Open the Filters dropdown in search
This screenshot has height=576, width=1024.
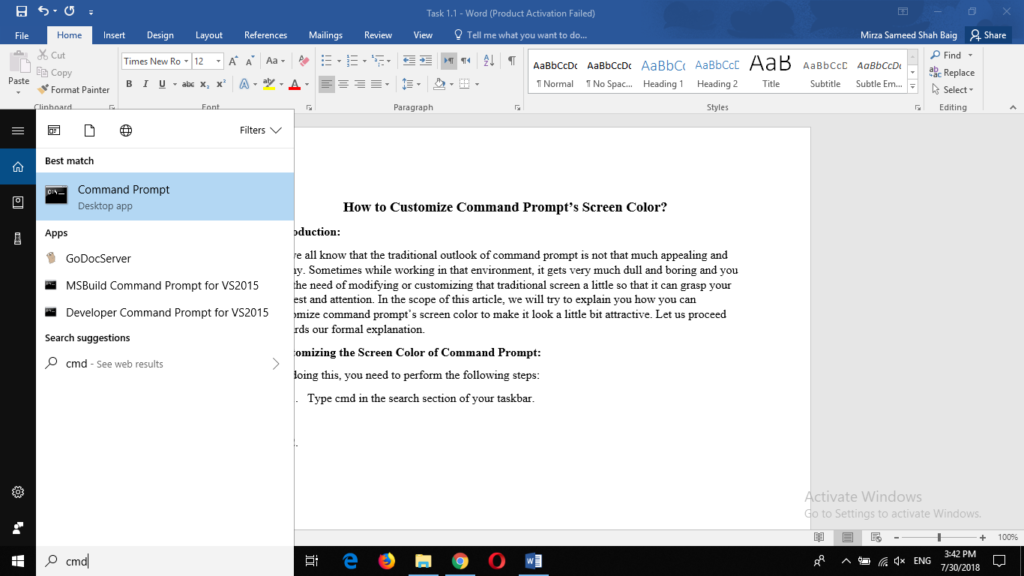tap(260, 131)
